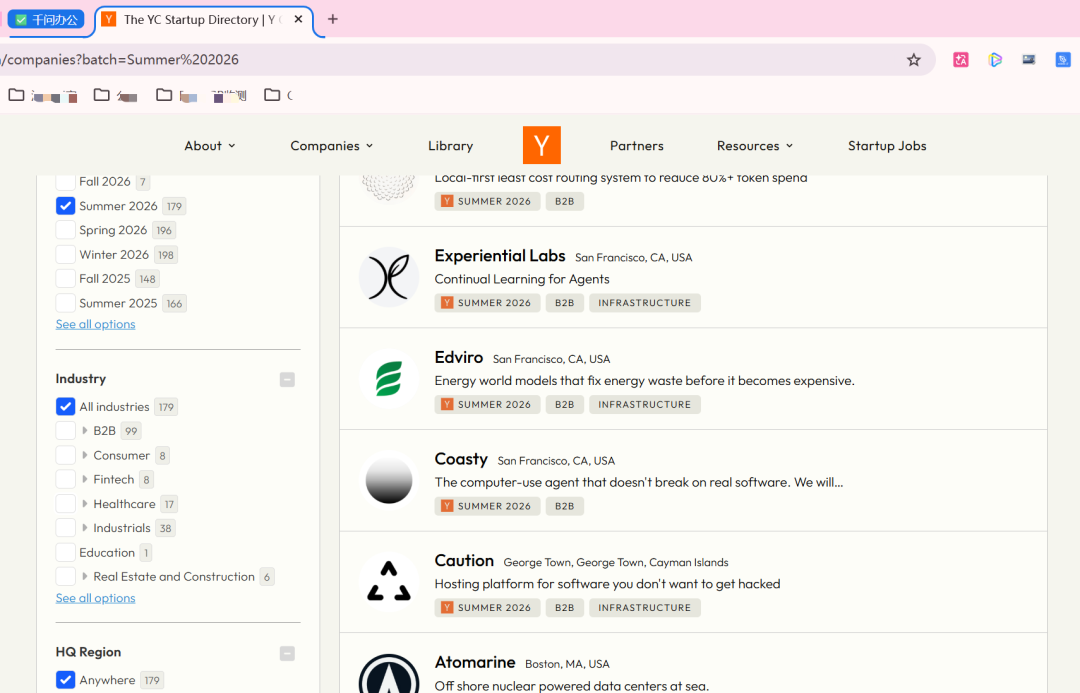The image size is (1080, 693).
Task: Expand the Healthcare subcategories arrow
Action: tap(85, 504)
